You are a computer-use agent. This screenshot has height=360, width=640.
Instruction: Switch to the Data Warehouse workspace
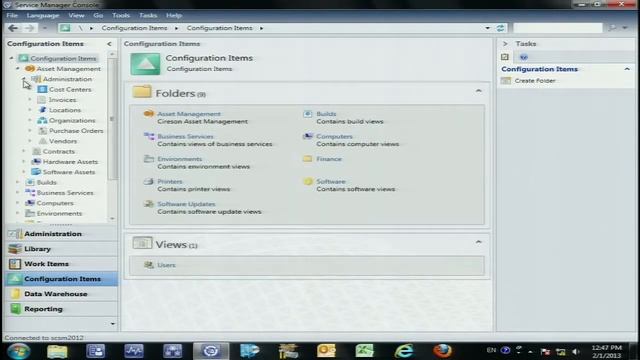(62, 294)
